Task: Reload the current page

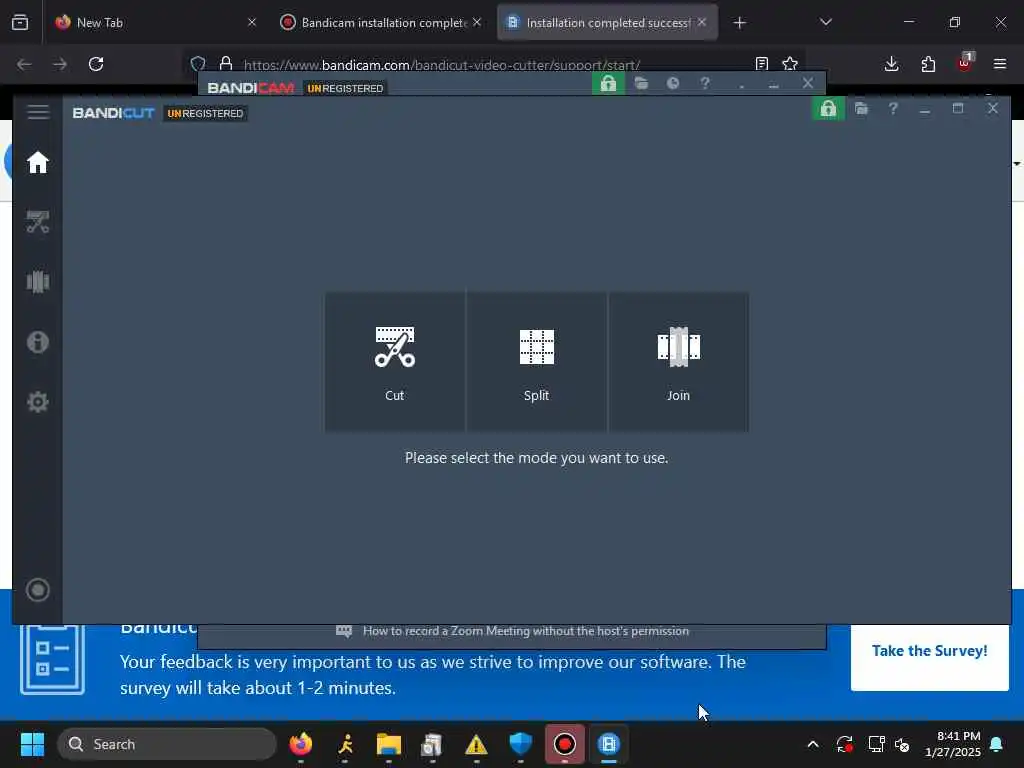Action: [96, 64]
